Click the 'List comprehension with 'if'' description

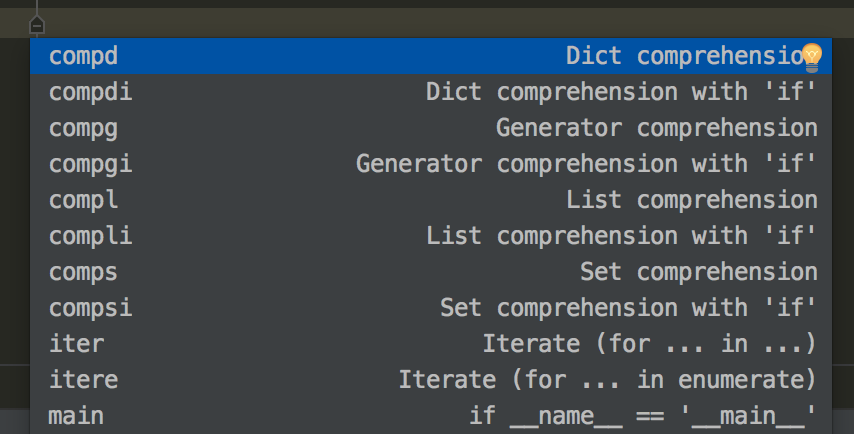tap(621, 235)
